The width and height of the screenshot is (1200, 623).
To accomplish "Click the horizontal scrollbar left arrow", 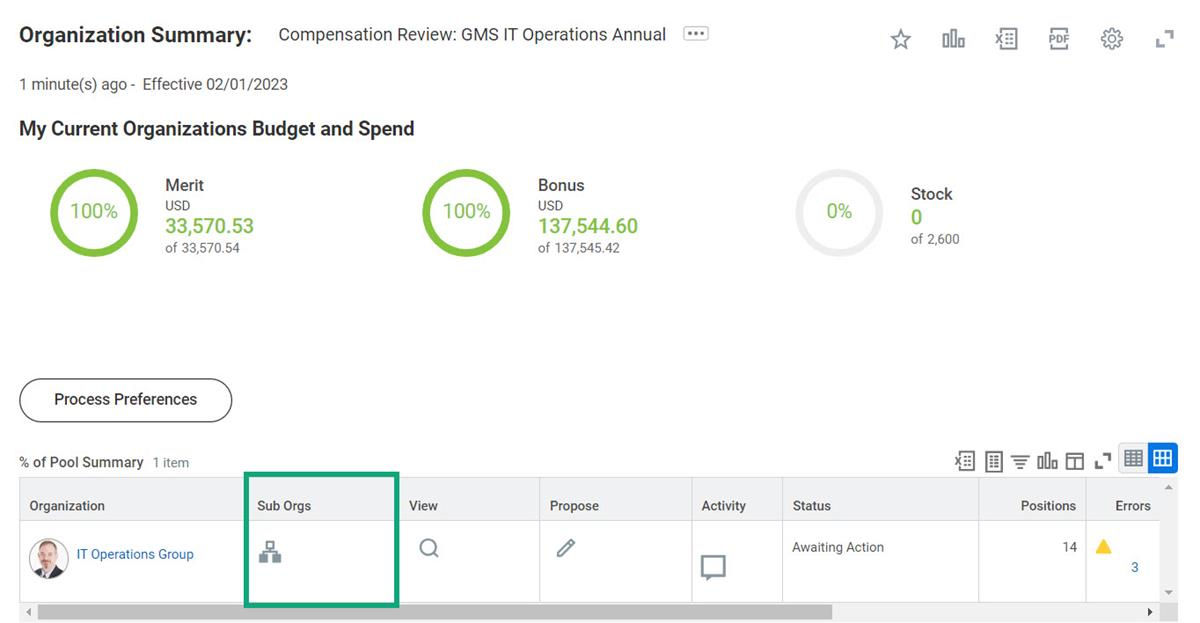I will [x=28, y=612].
